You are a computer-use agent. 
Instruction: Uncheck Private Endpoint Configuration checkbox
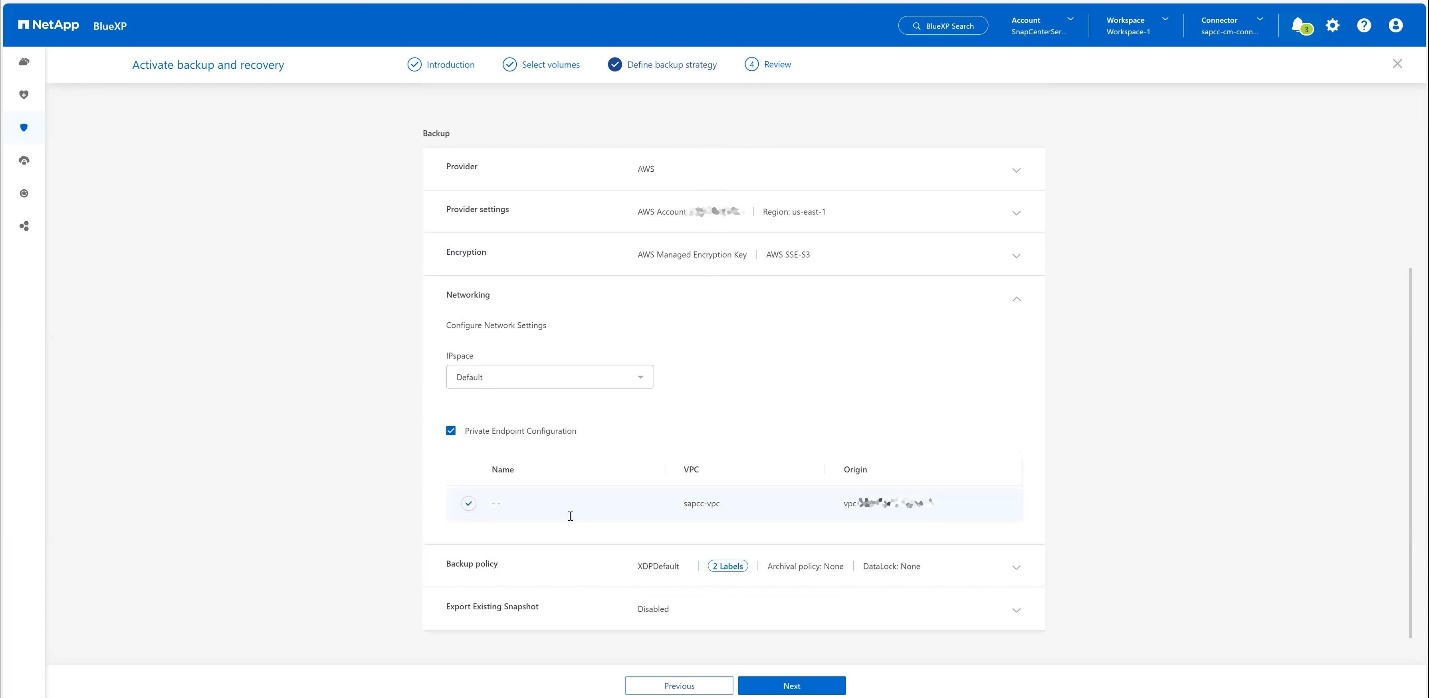click(x=451, y=431)
